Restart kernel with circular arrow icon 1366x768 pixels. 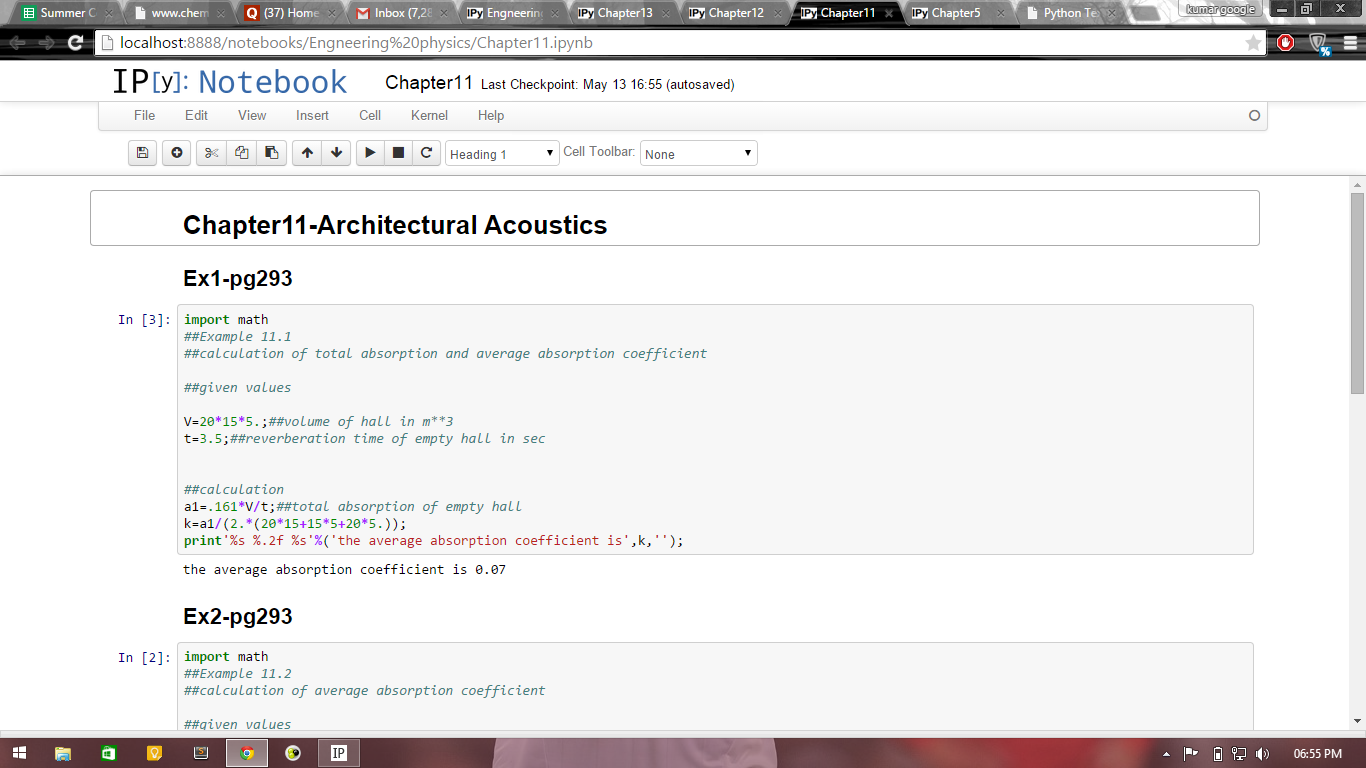(x=426, y=153)
